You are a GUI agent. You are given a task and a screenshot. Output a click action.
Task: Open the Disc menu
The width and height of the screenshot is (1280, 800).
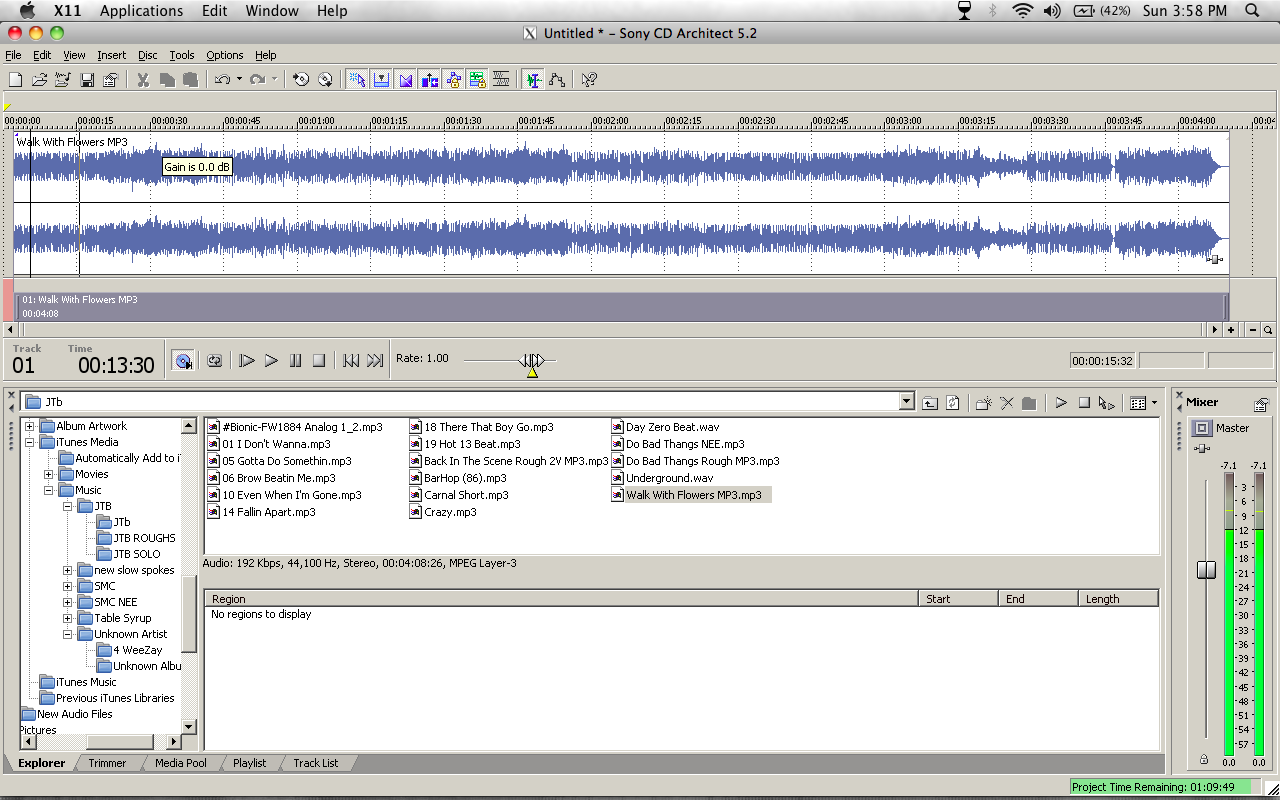pyautogui.click(x=147, y=55)
